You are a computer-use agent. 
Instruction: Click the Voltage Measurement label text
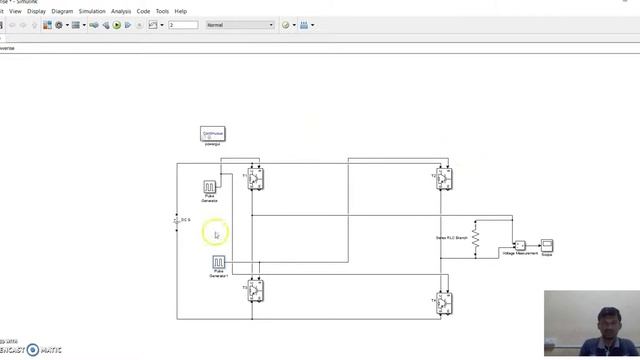point(520,253)
